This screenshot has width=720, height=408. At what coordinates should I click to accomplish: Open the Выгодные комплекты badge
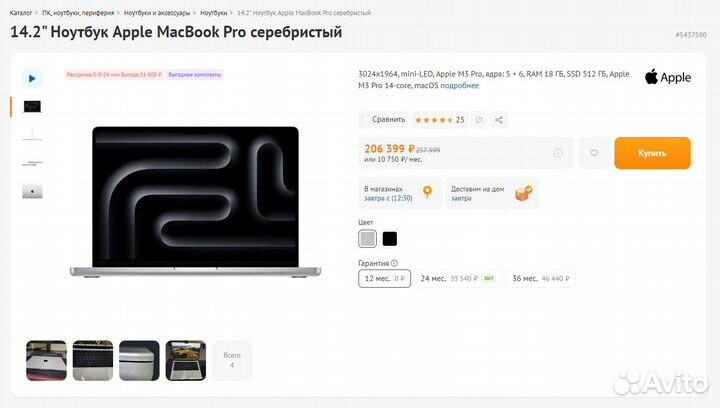[x=195, y=74]
